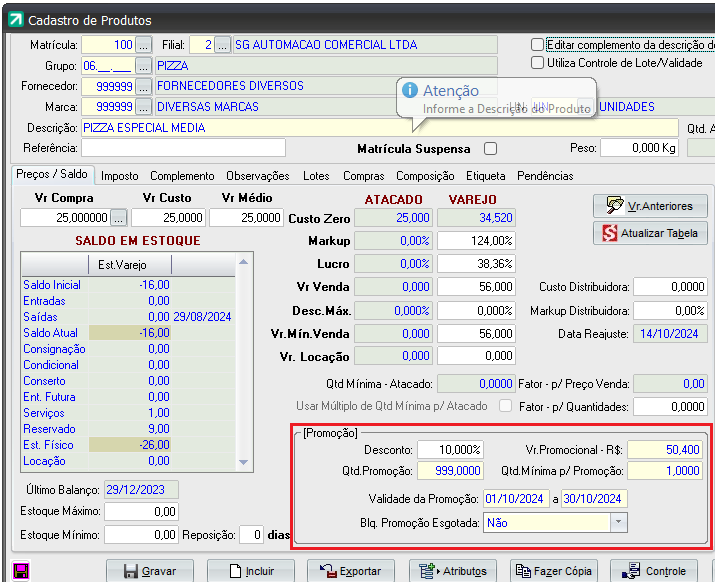Click the Custo Distribuidora field

[x=670, y=287]
